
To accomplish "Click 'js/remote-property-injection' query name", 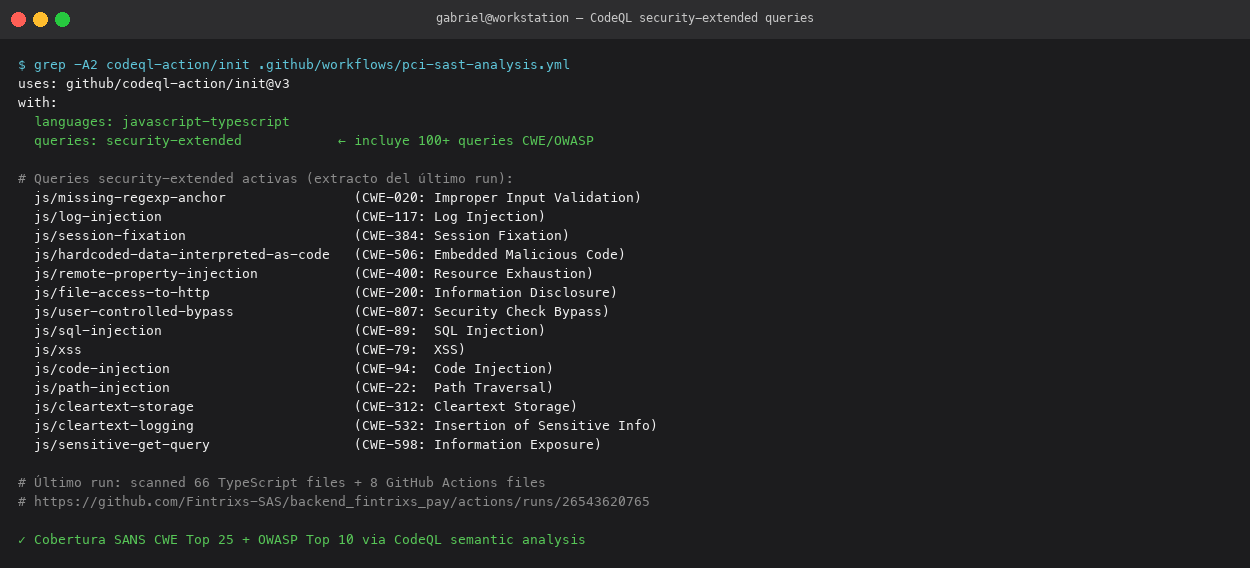I will tap(146, 274).
